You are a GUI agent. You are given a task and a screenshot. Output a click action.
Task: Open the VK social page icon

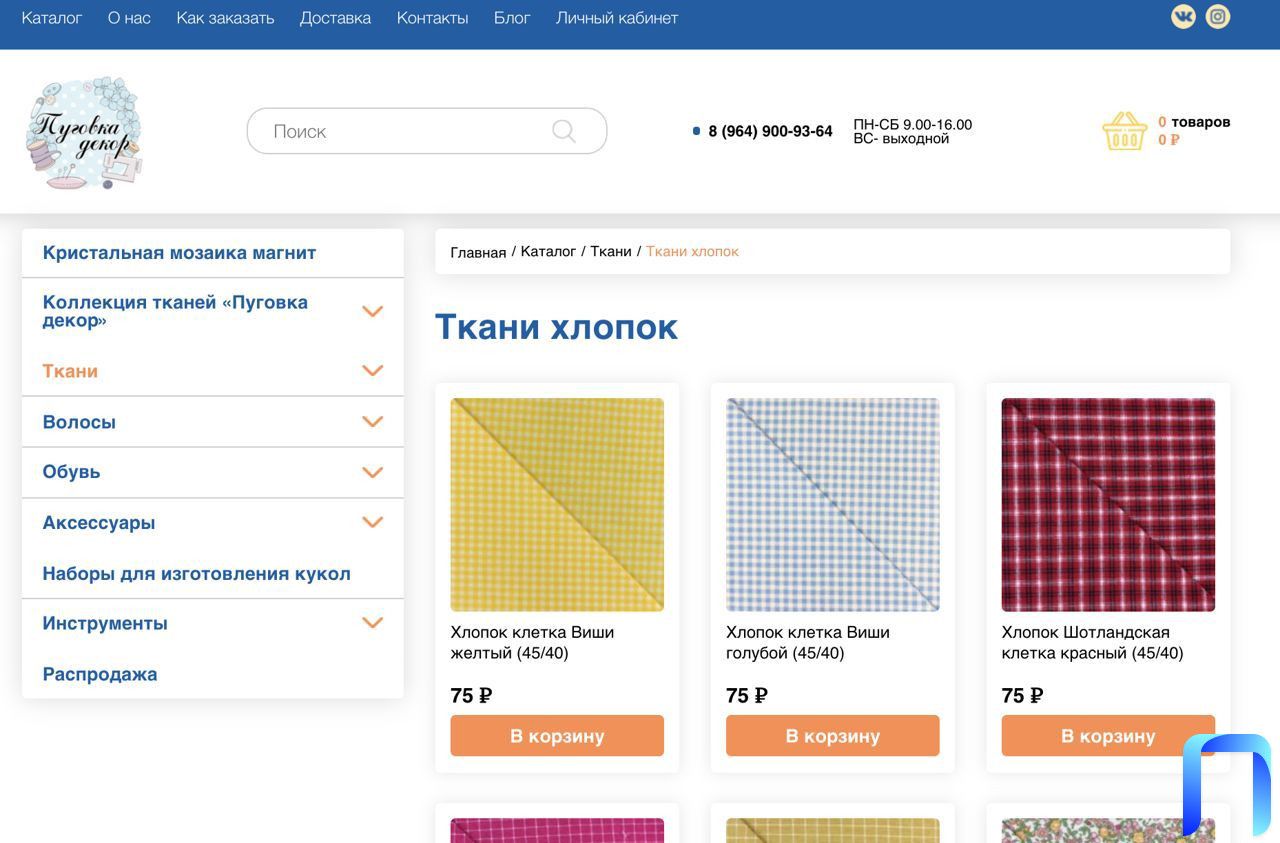1183,17
